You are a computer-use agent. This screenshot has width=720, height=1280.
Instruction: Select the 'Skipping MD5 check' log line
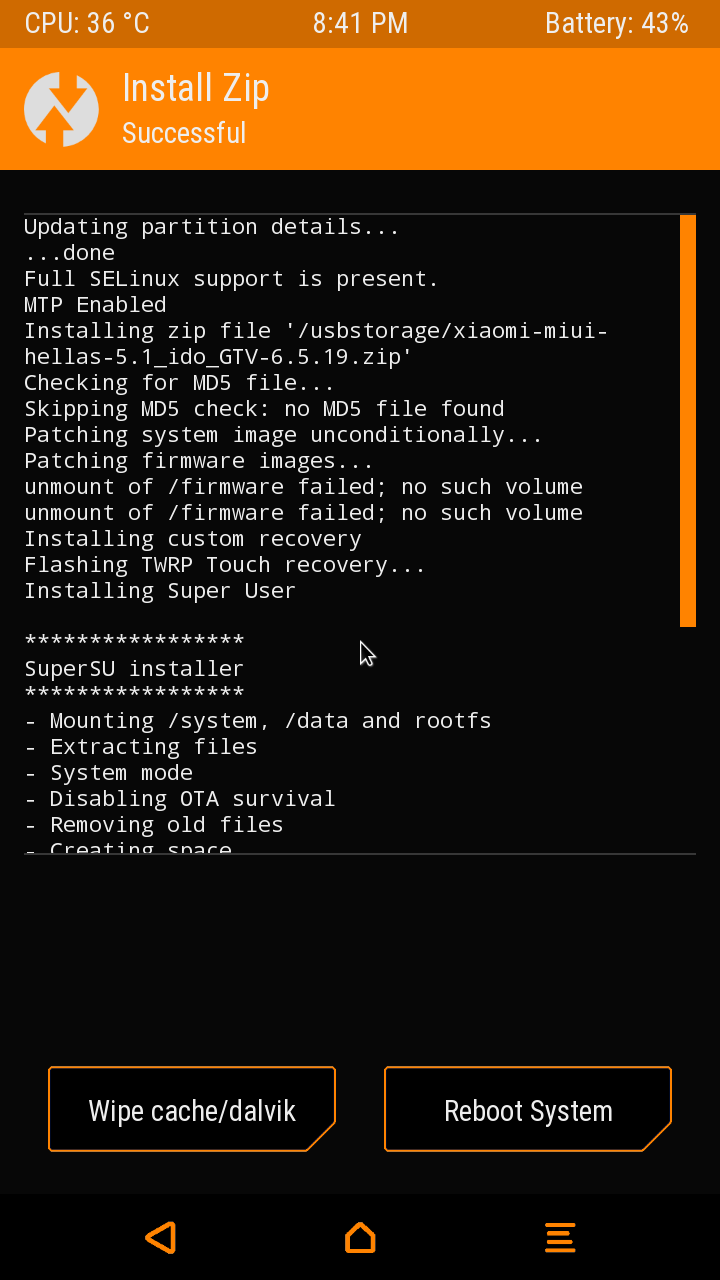[x=264, y=409]
